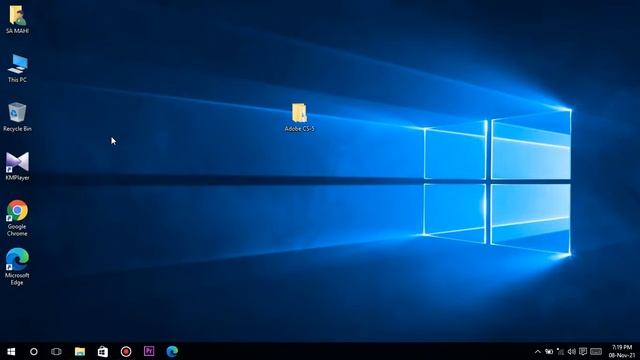640x360 pixels.
Task: Select the Google Chrome desktop shortcut
Action: tap(17, 210)
